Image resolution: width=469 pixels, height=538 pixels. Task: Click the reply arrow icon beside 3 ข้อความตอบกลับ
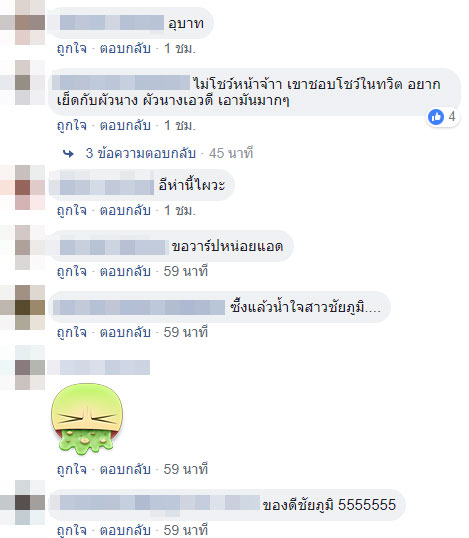tap(68, 154)
